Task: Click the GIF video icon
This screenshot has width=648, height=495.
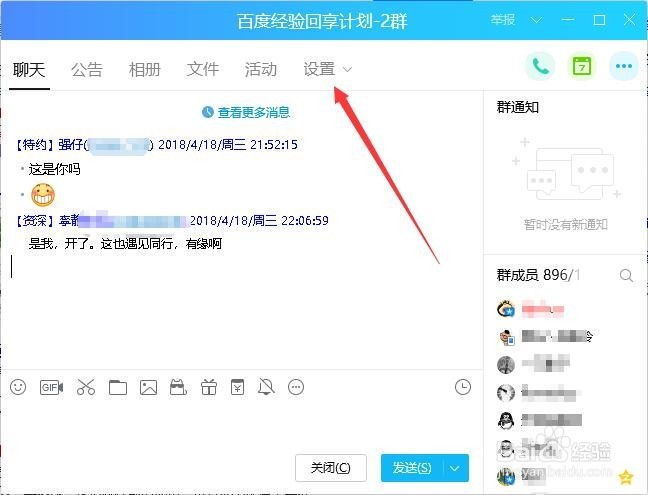Action: [51, 387]
